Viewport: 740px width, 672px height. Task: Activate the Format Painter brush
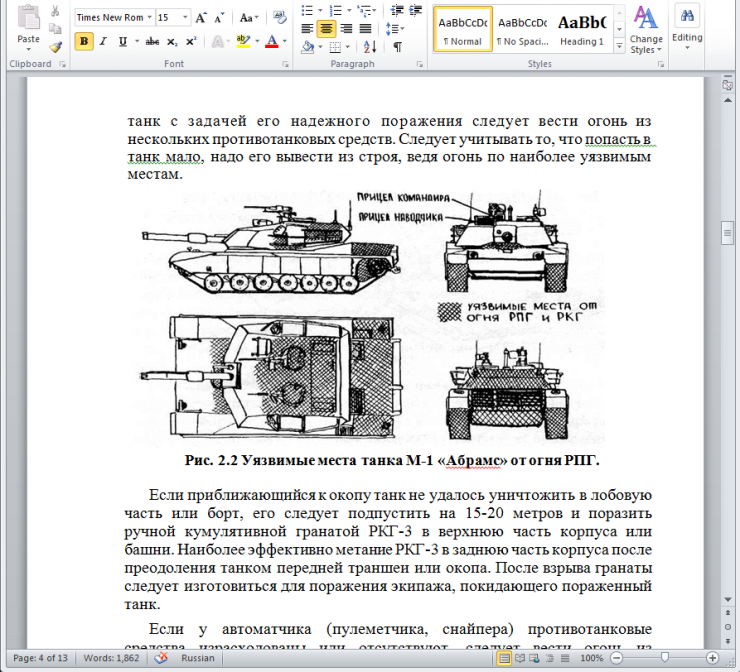pyautogui.click(x=55, y=47)
